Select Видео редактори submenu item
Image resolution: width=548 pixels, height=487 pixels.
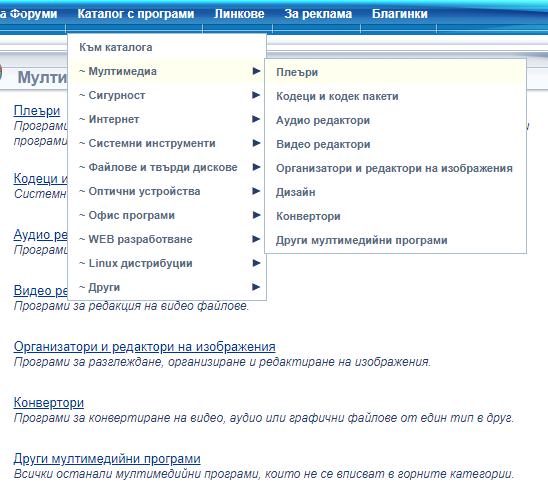395,144
